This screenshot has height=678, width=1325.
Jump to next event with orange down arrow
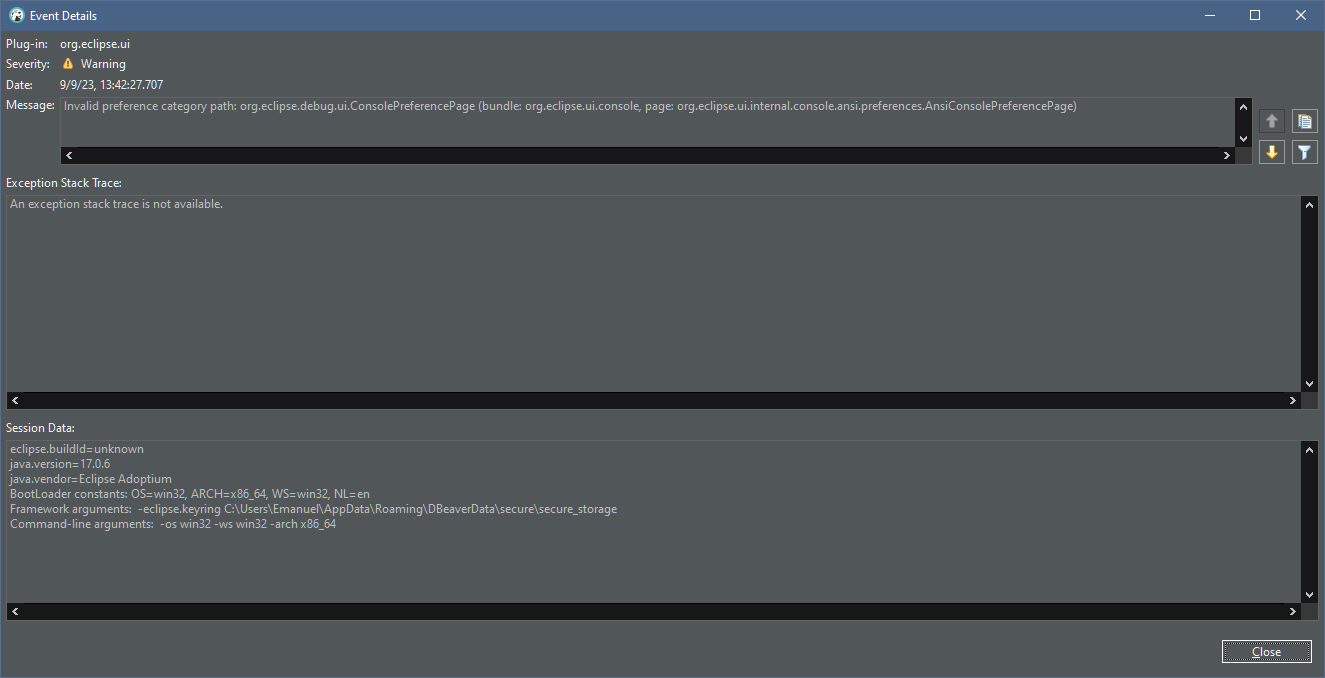click(1271, 151)
